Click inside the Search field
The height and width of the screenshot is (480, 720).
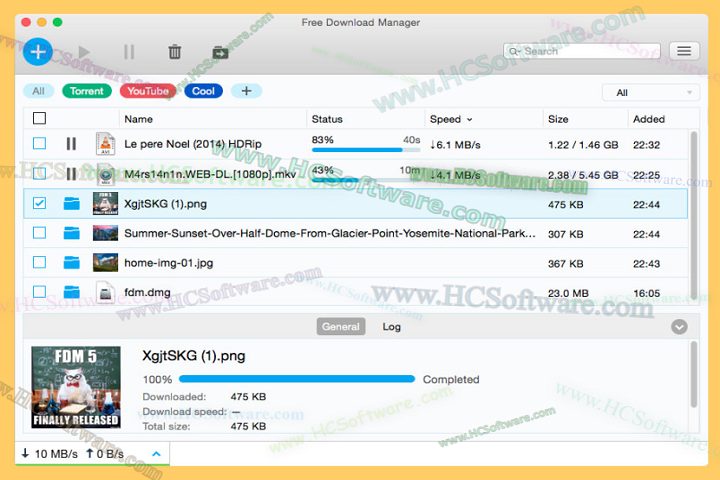(x=582, y=51)
